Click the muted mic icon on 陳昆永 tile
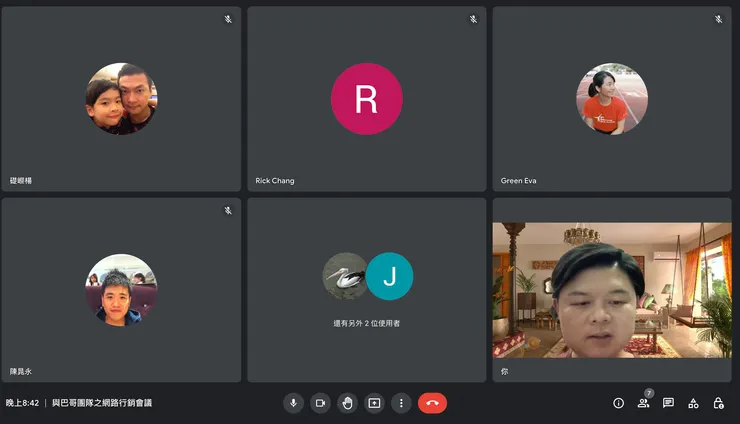Viewport: 740px width, 424px height. click(x=228, y=211)
